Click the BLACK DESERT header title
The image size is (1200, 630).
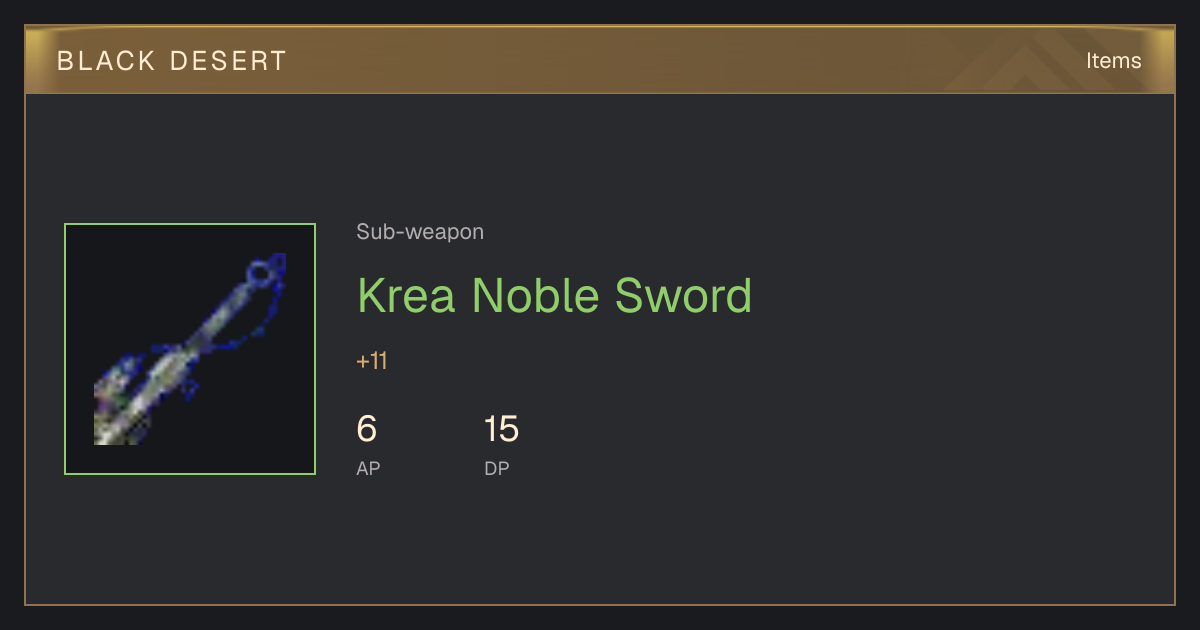[x=172, y=61]
